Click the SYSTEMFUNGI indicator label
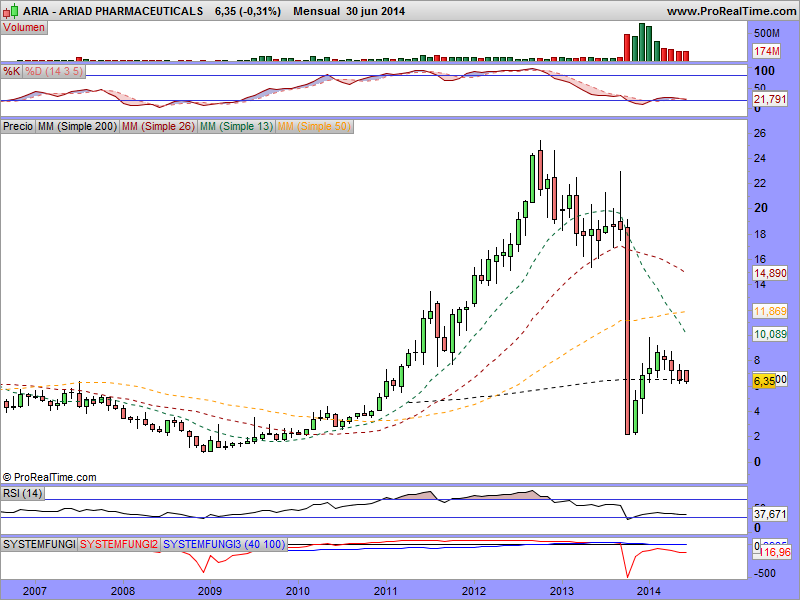The height and width of the screenshot is (600, 800). (39, 544)
